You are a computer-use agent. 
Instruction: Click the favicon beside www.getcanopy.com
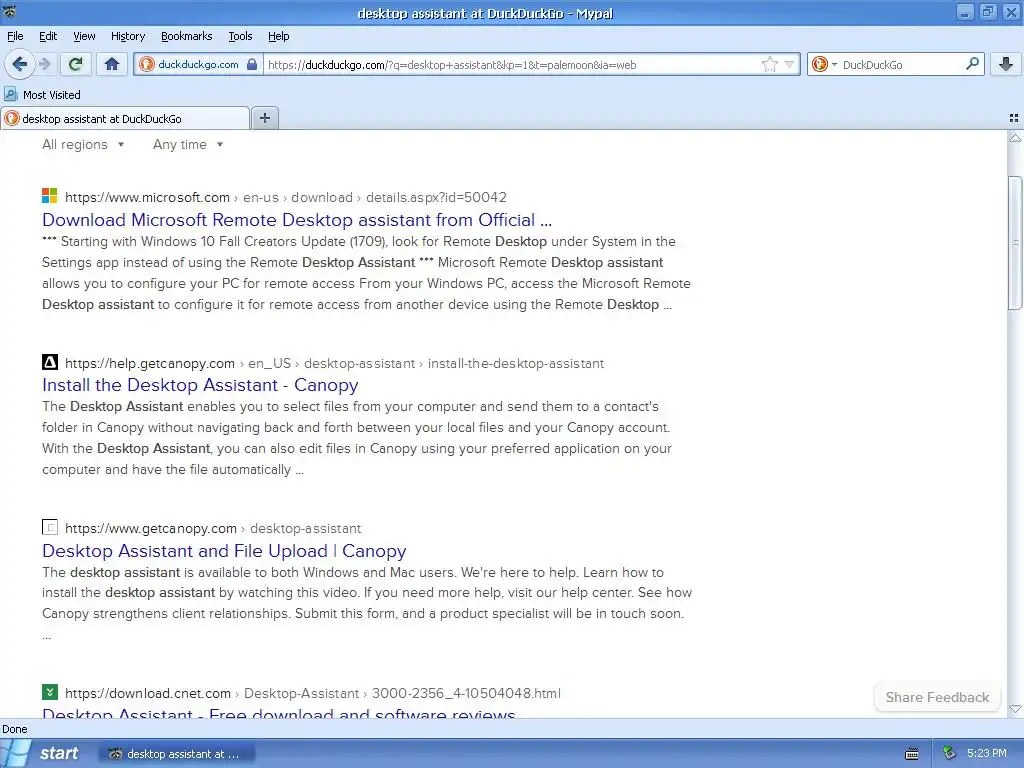click(x=50, y=527)
